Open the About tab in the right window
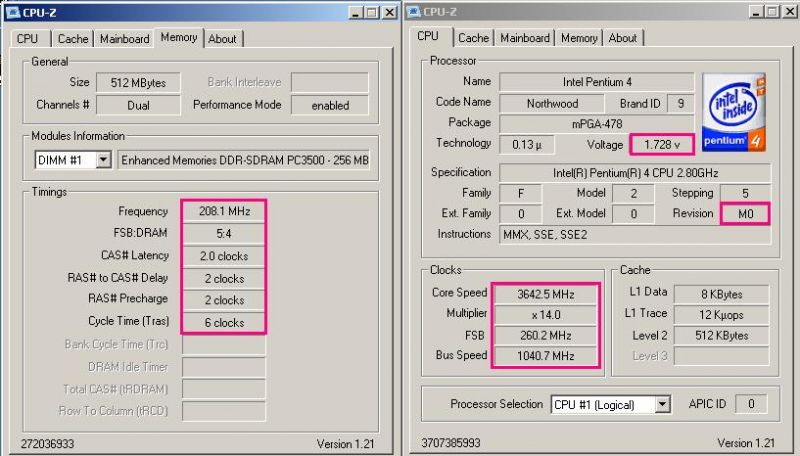This screenshot has height=456, width=800. [623, 38]
